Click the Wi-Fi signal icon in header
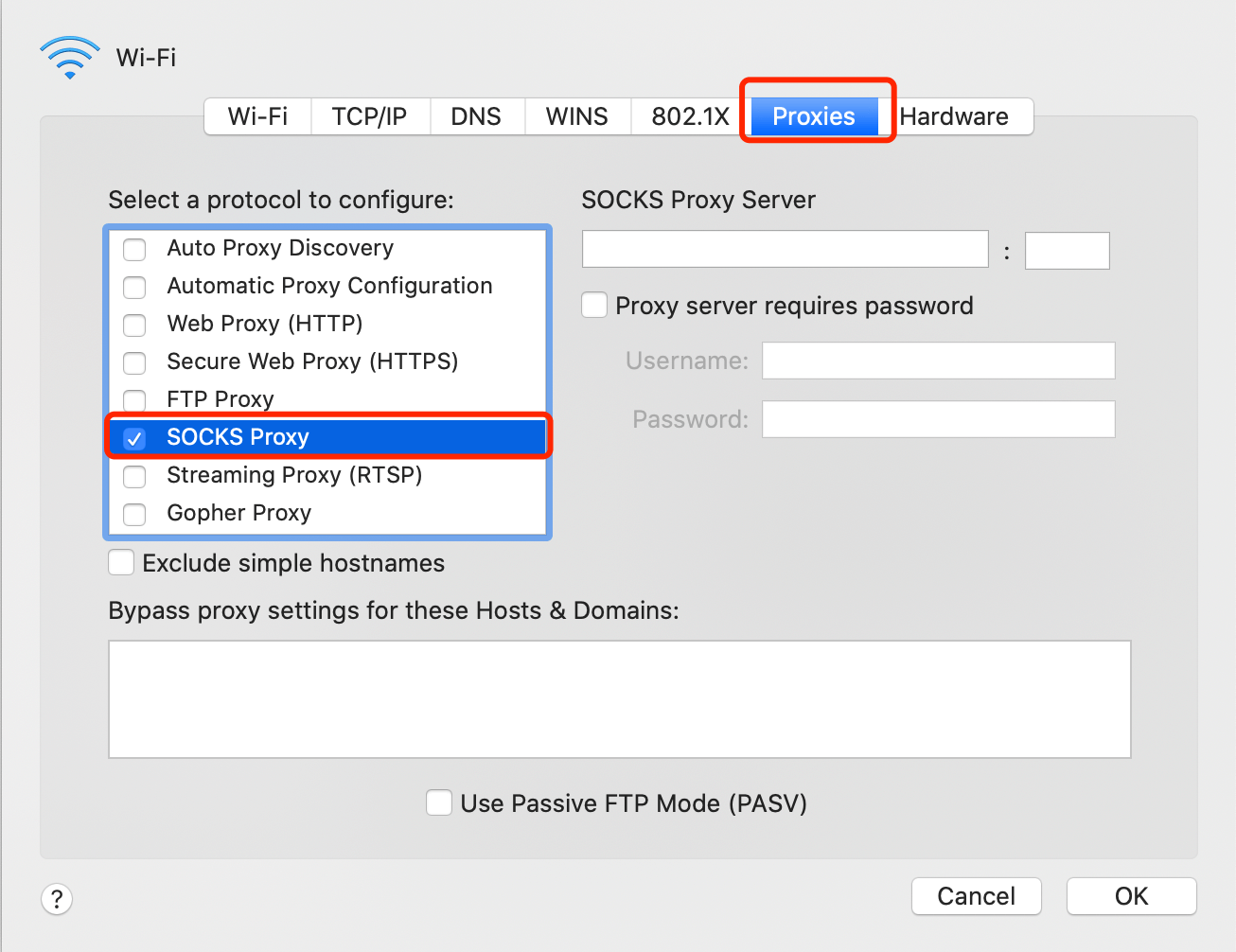Viewport: 1236px width, 952px height. click(x=70, y=57)
